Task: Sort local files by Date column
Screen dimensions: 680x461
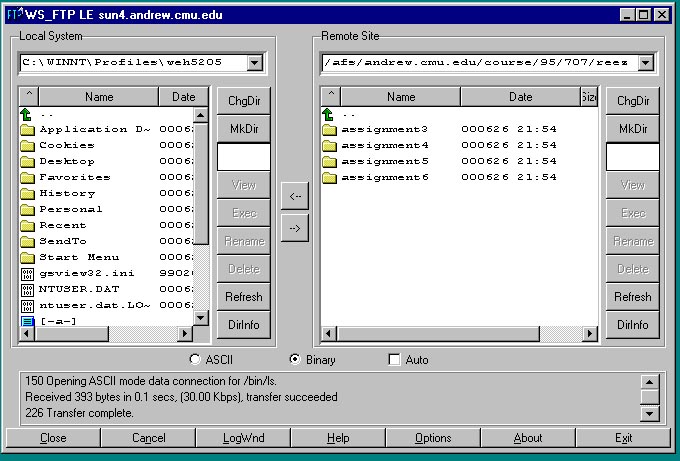Action: (x=183, y=96)
